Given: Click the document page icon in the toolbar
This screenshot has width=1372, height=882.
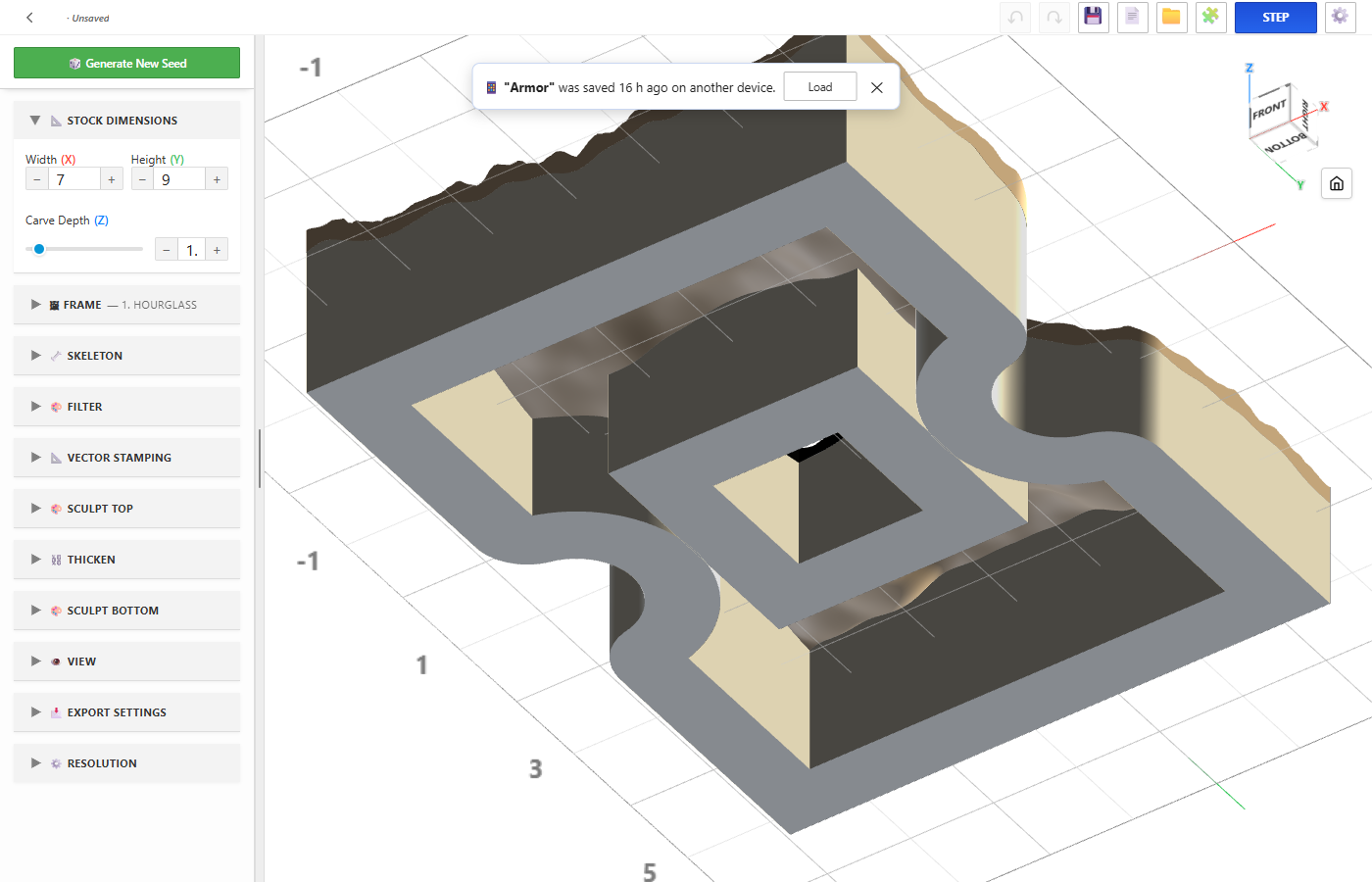Looking at the screenshot, I should point(1133,18).
